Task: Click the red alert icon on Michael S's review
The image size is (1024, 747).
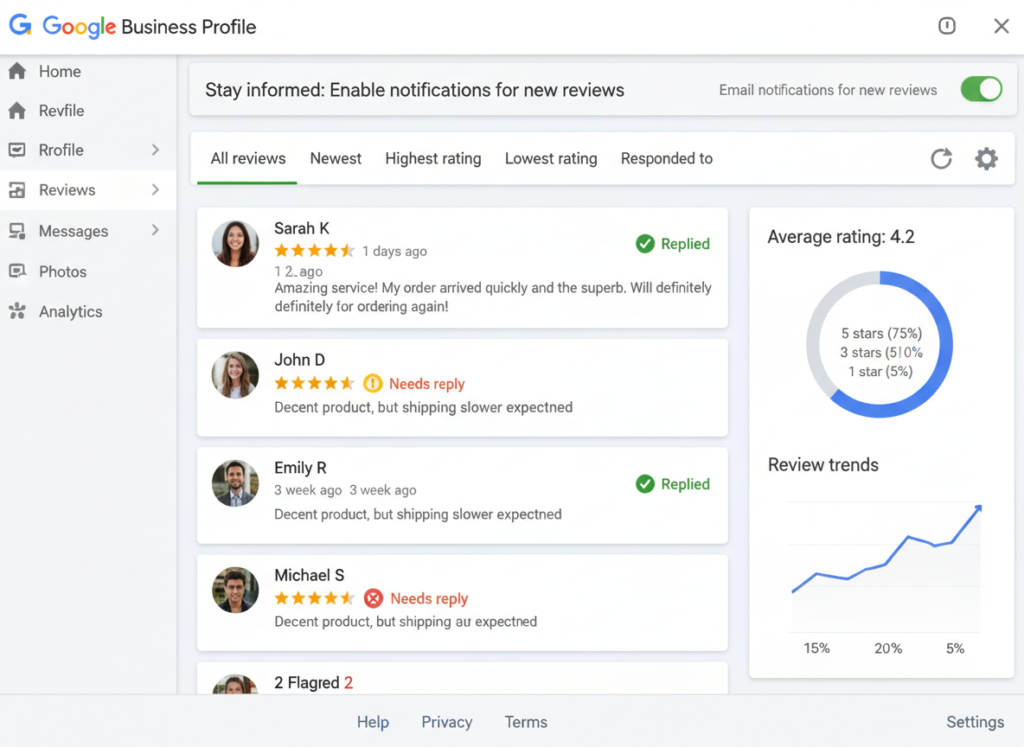Action: pos(373,598)
